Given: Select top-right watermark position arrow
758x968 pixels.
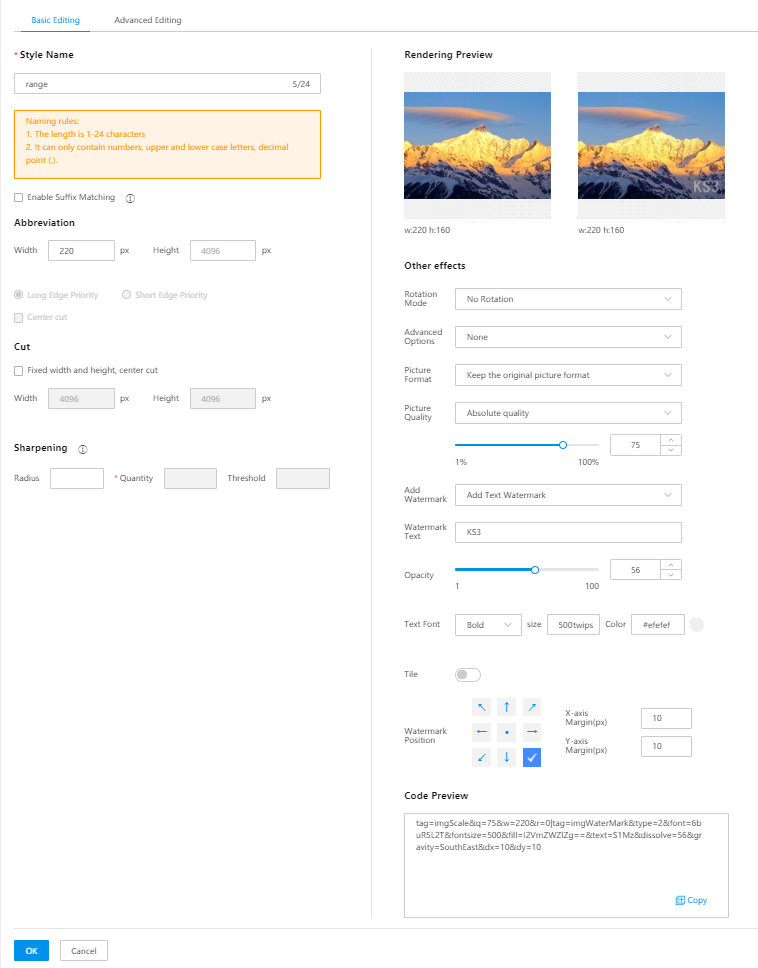Looking at the screenshot, I should click(531, 707).
